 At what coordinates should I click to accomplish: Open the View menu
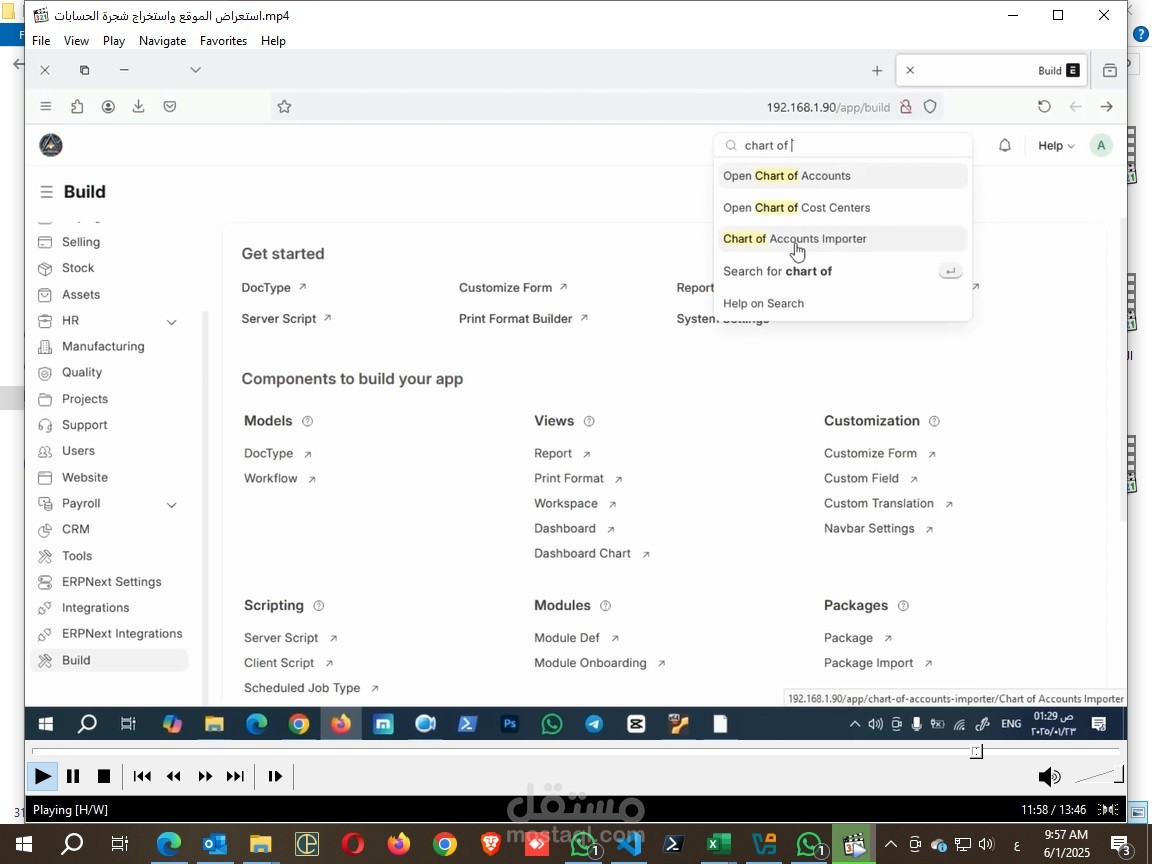pyautogui.click(x=76, y=40)
